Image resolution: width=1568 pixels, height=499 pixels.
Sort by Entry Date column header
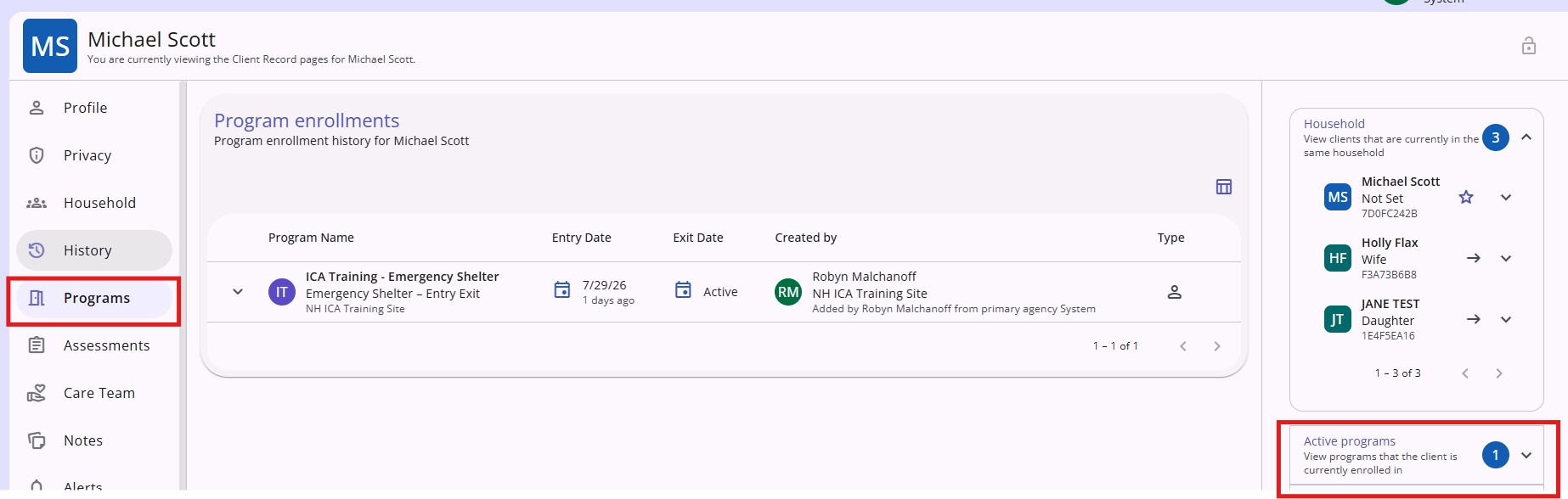coord(581,238)
